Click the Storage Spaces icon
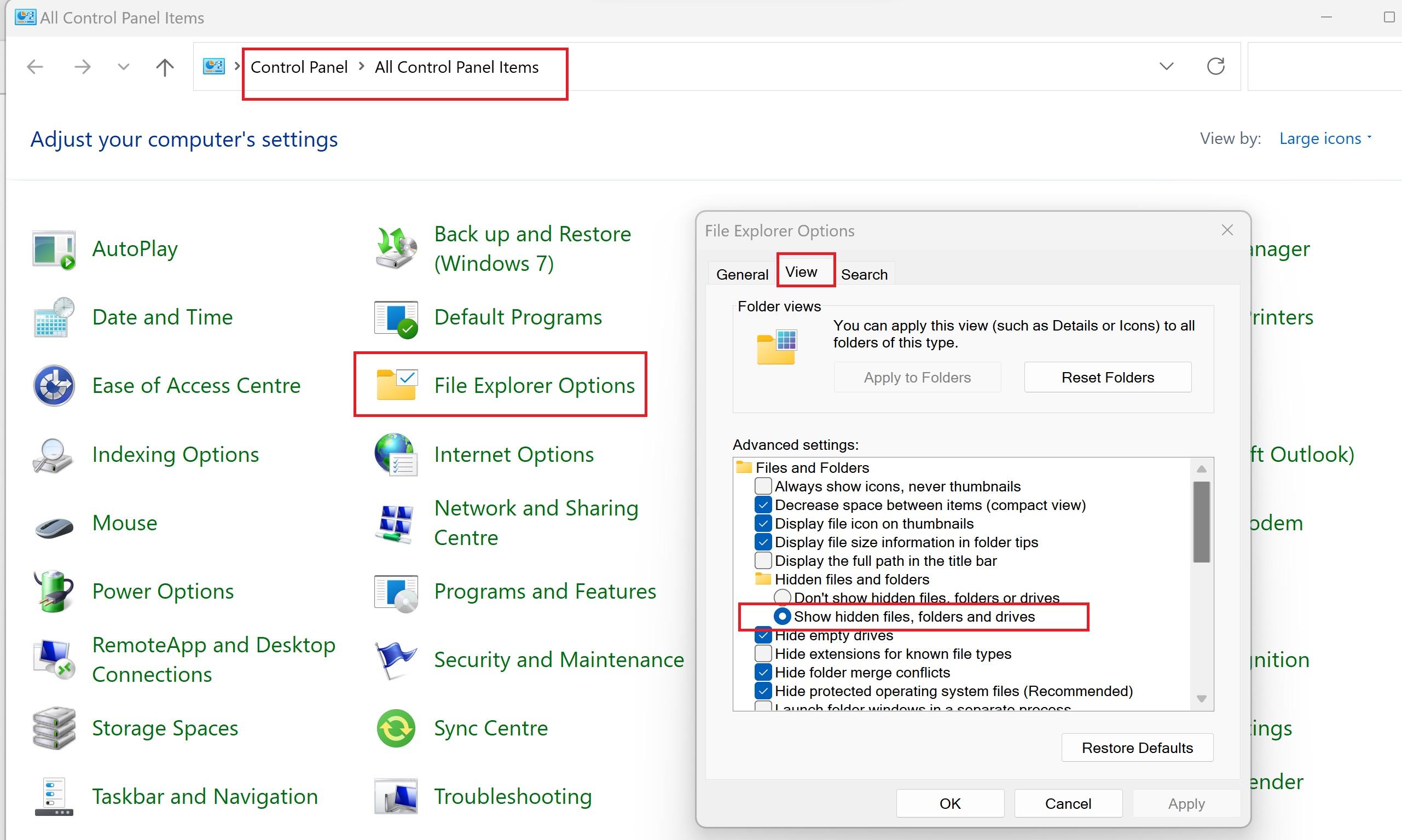This screenshot has width=1402, height=840. (x=54, y=728)
